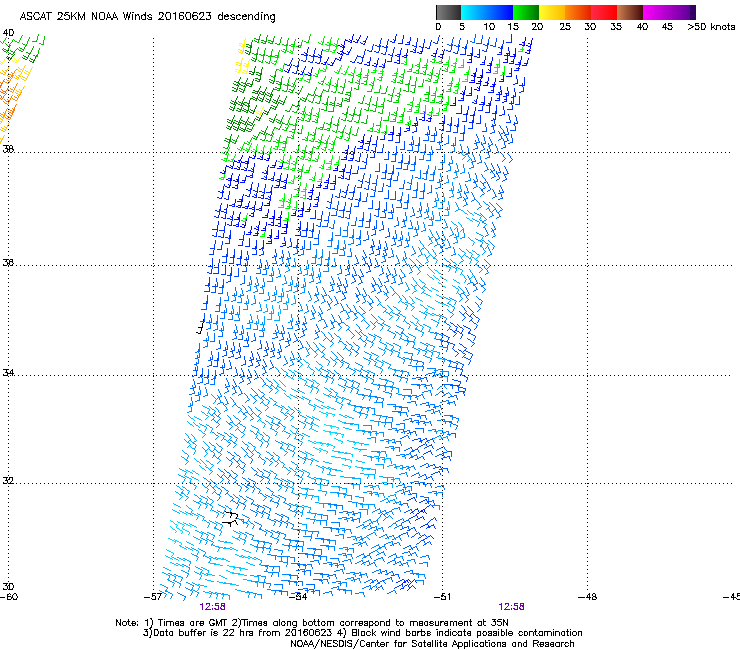Click longitude axis label "-48"
740x650 pixels.
click(x=588, y=597)
